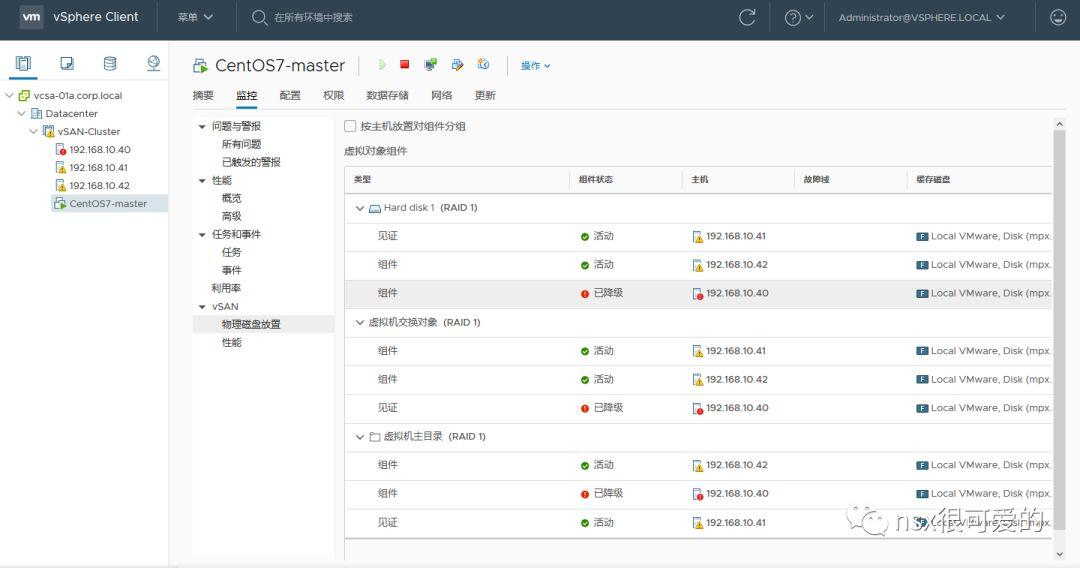Open 已触发的警报 in monitor menu
The height and width of the screenshot is (568, 1080).
click(251, 162)
